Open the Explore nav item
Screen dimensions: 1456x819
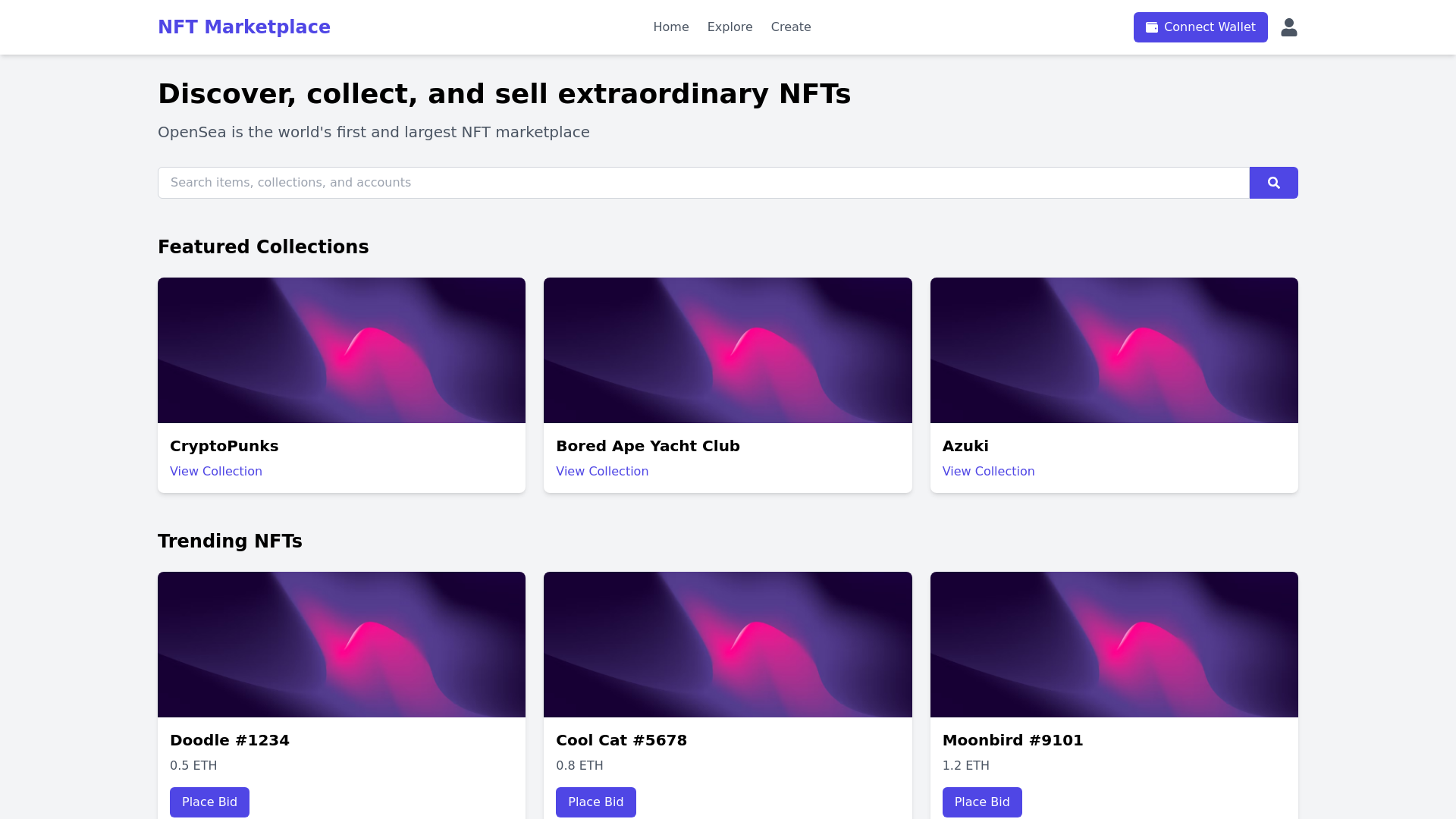point(730,27)
